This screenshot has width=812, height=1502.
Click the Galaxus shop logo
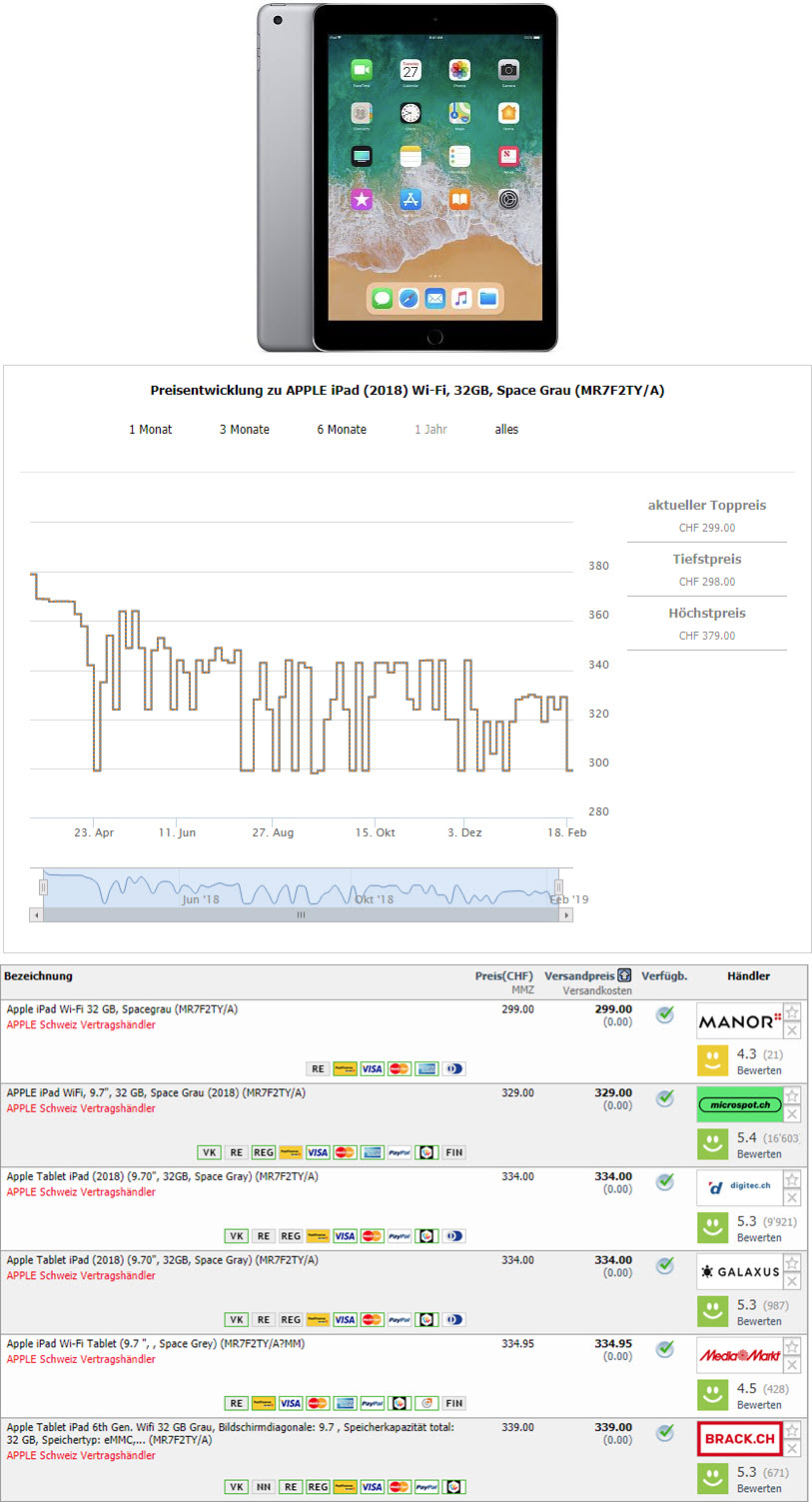(739, 1272)
